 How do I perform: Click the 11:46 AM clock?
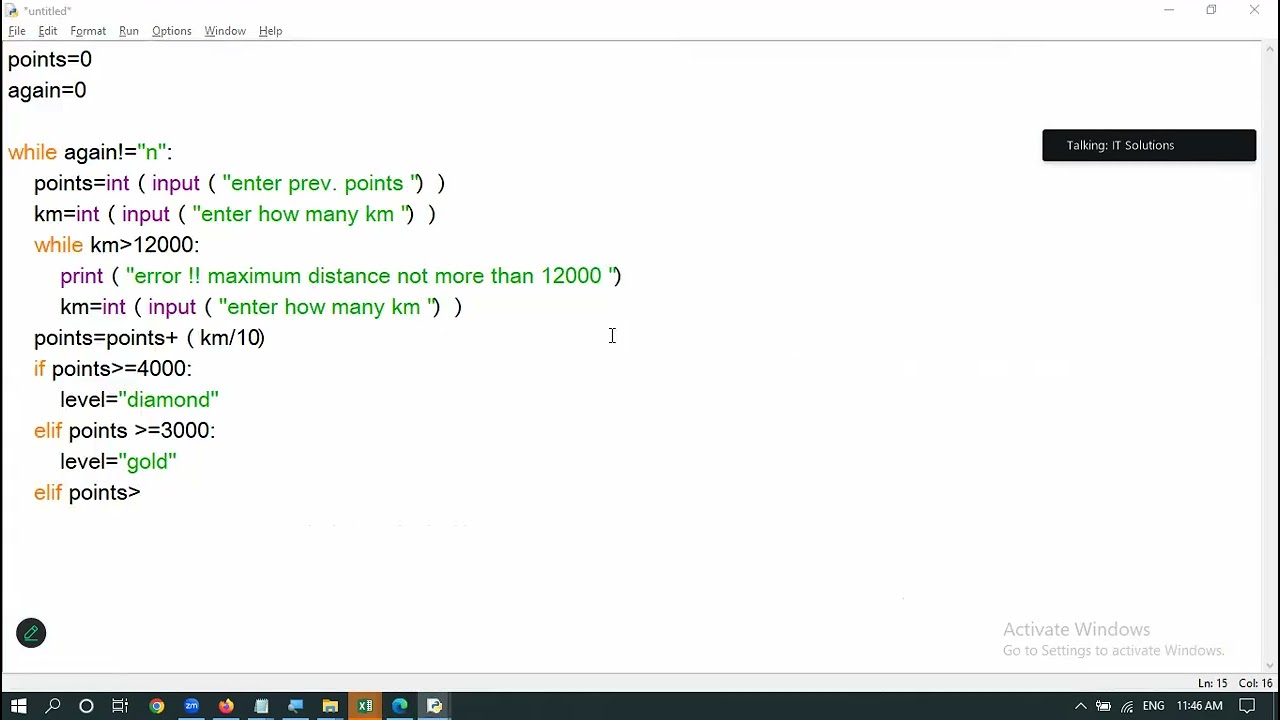(x=1198, y=706)
